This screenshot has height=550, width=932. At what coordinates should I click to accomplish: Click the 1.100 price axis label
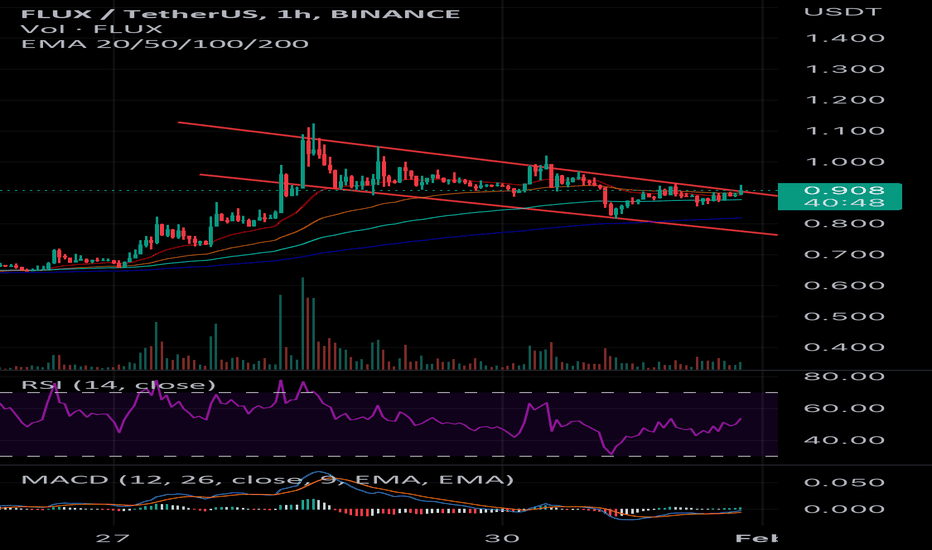(844, 131)
